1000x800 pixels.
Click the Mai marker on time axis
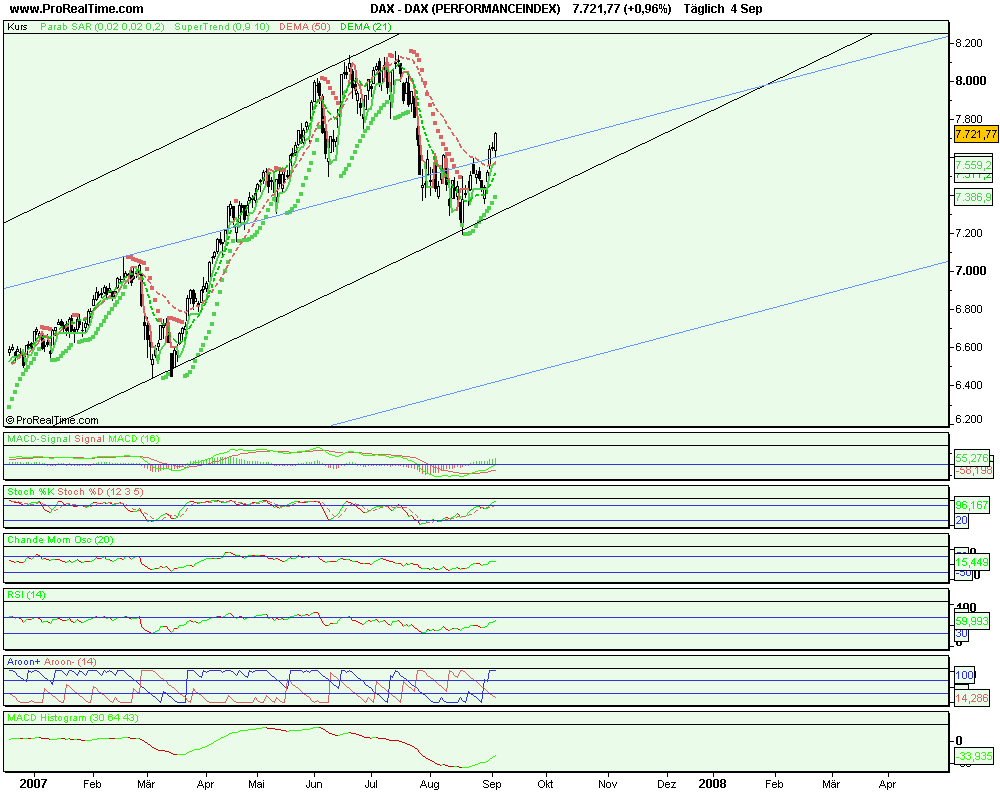tap(256, 784)
